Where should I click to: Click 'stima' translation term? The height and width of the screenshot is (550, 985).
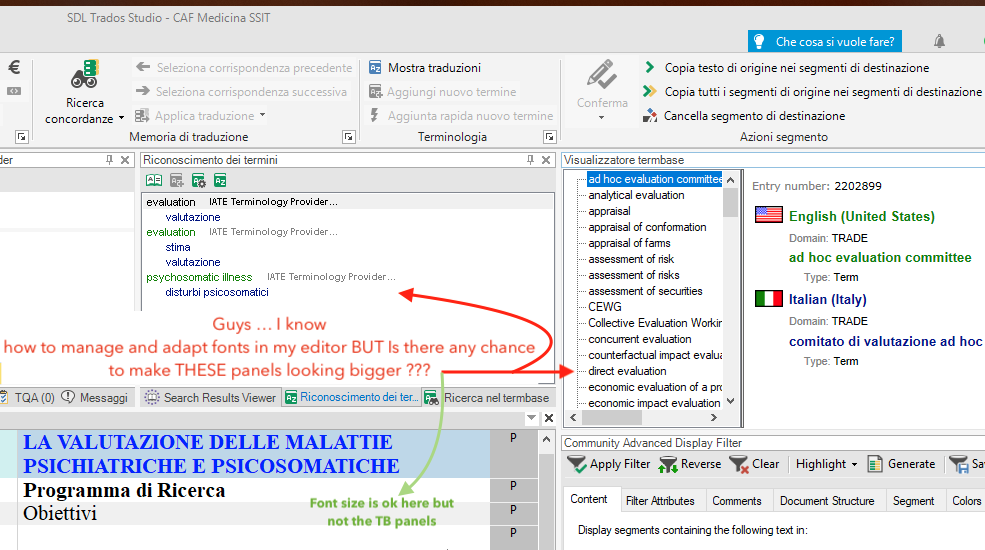pyautogui.click(x=178, y=247)
